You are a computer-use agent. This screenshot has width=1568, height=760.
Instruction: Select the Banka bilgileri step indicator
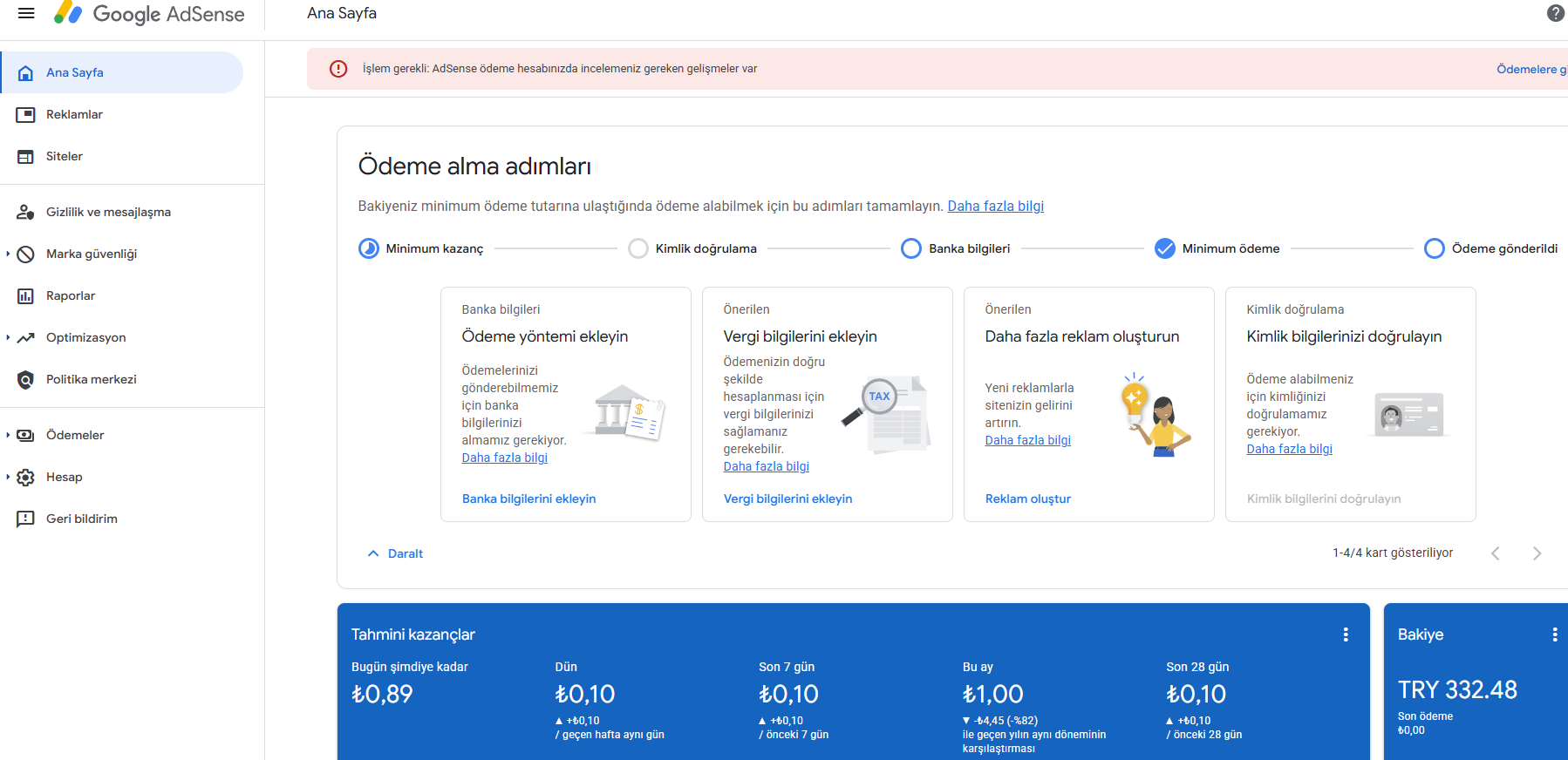point(911,248)
